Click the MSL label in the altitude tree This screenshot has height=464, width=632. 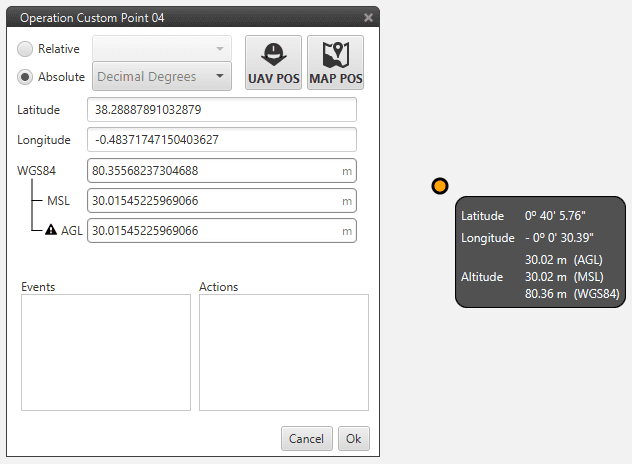point(58,201)
